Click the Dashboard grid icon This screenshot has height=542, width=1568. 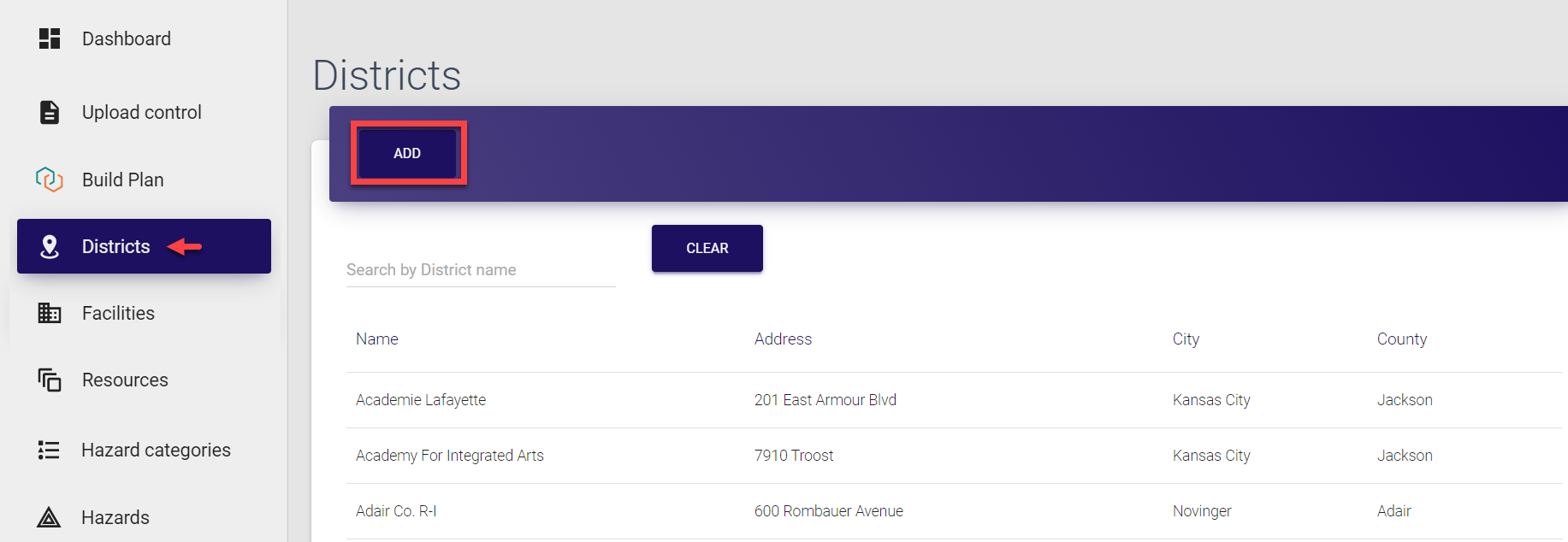(50, 38)
